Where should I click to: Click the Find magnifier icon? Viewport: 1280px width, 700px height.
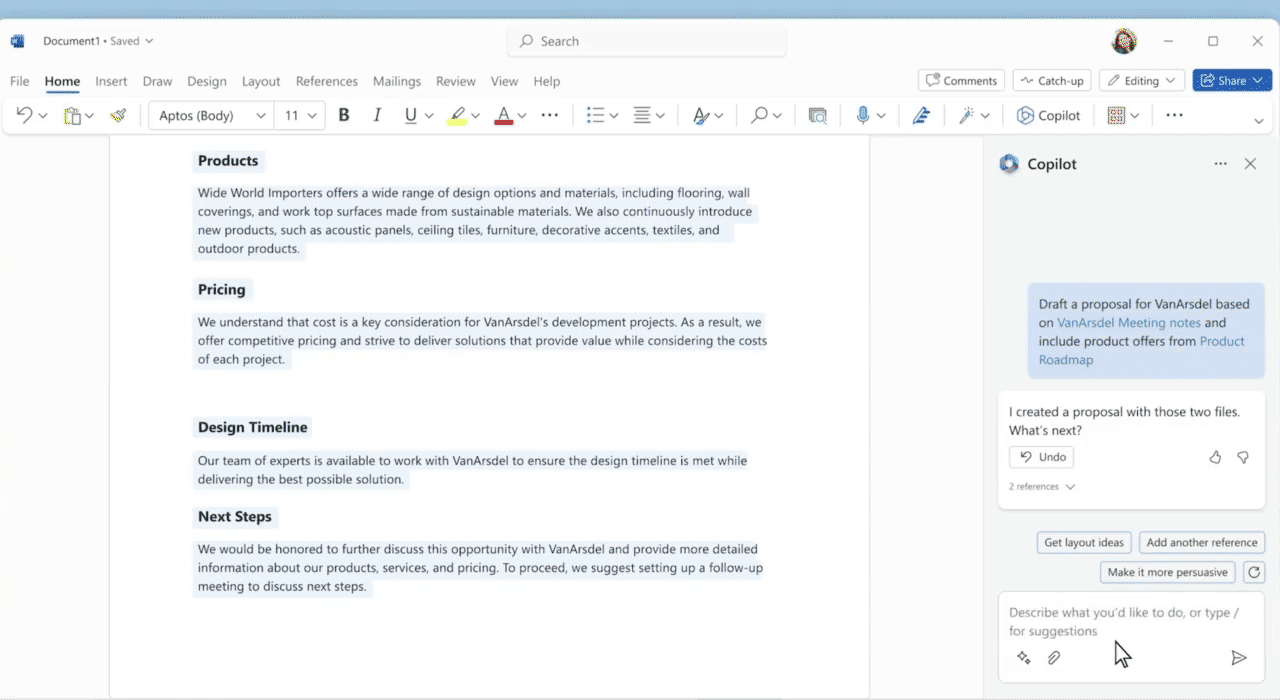click(x=759, y=115)
